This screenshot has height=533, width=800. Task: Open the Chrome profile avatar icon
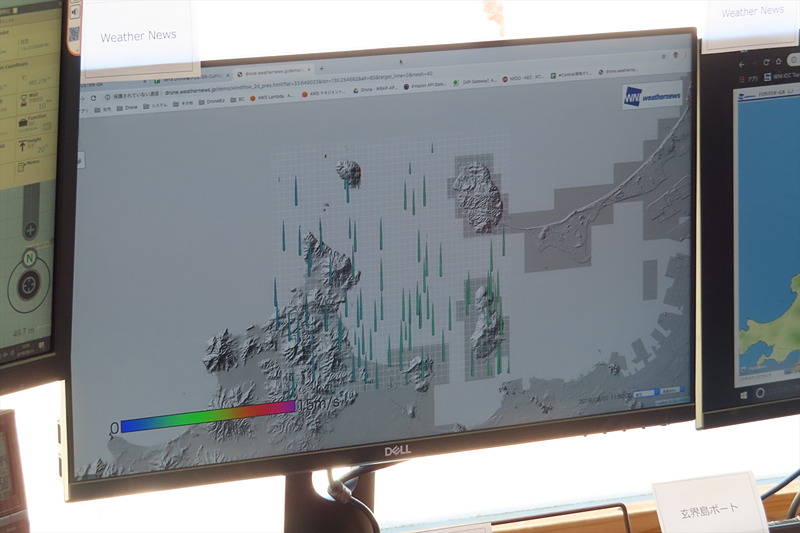[x=676, y=55]
